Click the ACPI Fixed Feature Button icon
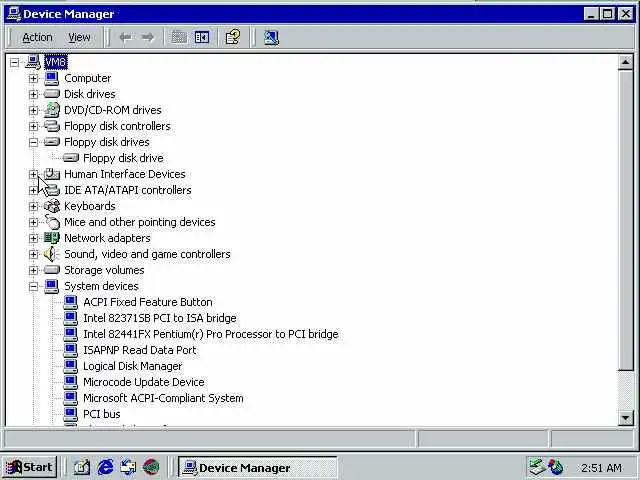 click(71, 302)
